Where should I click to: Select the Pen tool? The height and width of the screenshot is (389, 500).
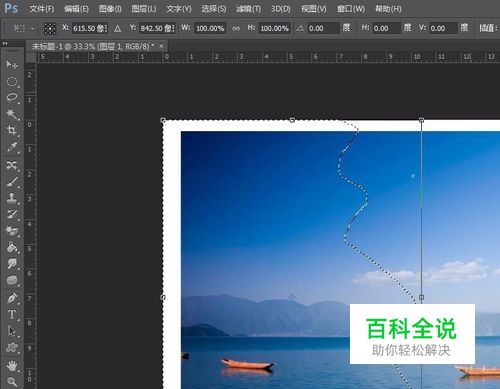12,298
